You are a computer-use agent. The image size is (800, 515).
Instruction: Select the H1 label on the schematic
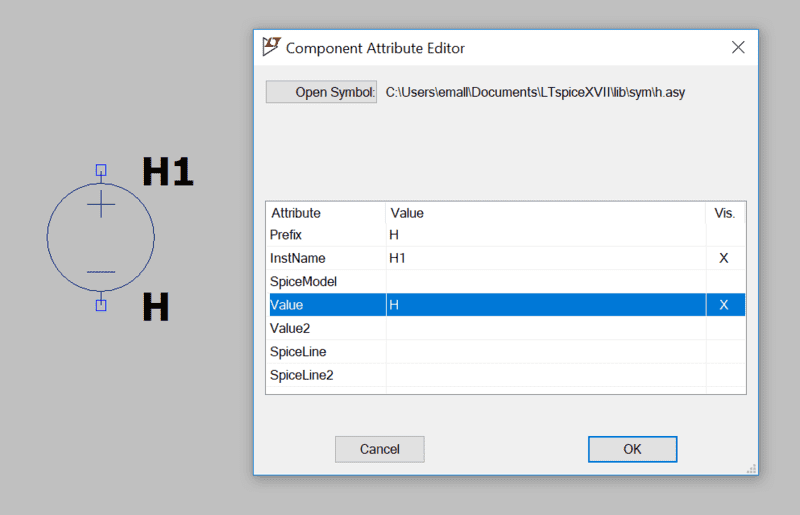[x=167, y=173]
